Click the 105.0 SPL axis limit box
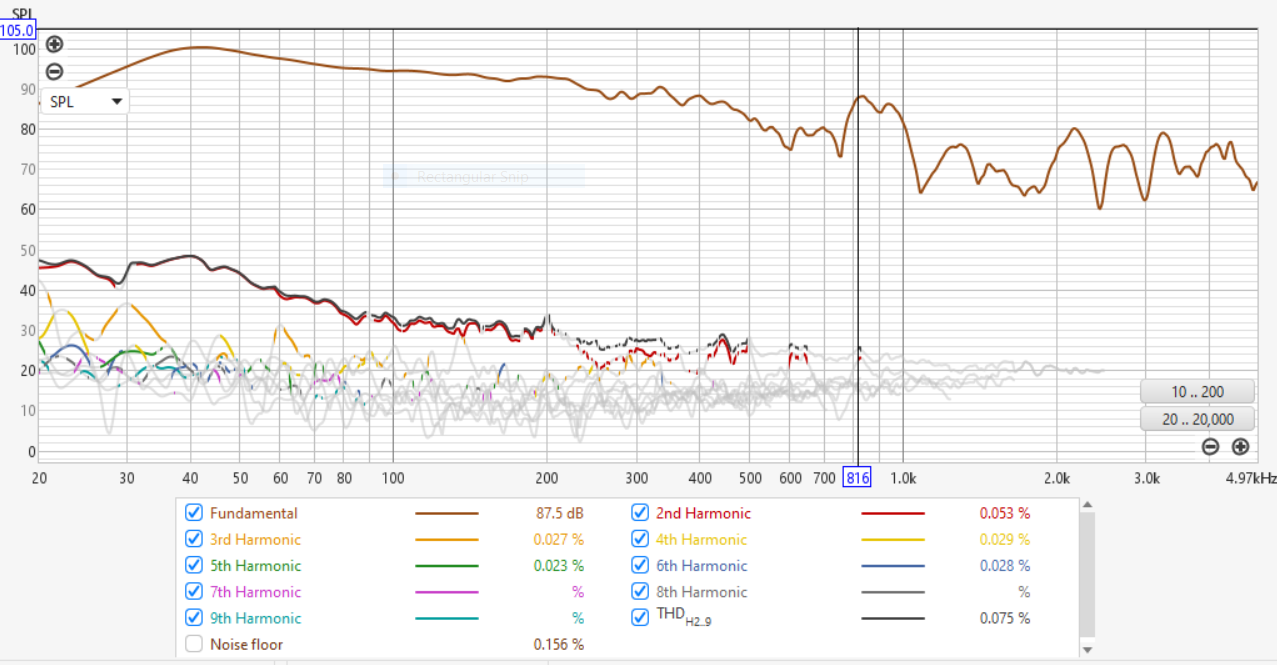This screenshot has width=1277, height=665. (x=18, y=30)
